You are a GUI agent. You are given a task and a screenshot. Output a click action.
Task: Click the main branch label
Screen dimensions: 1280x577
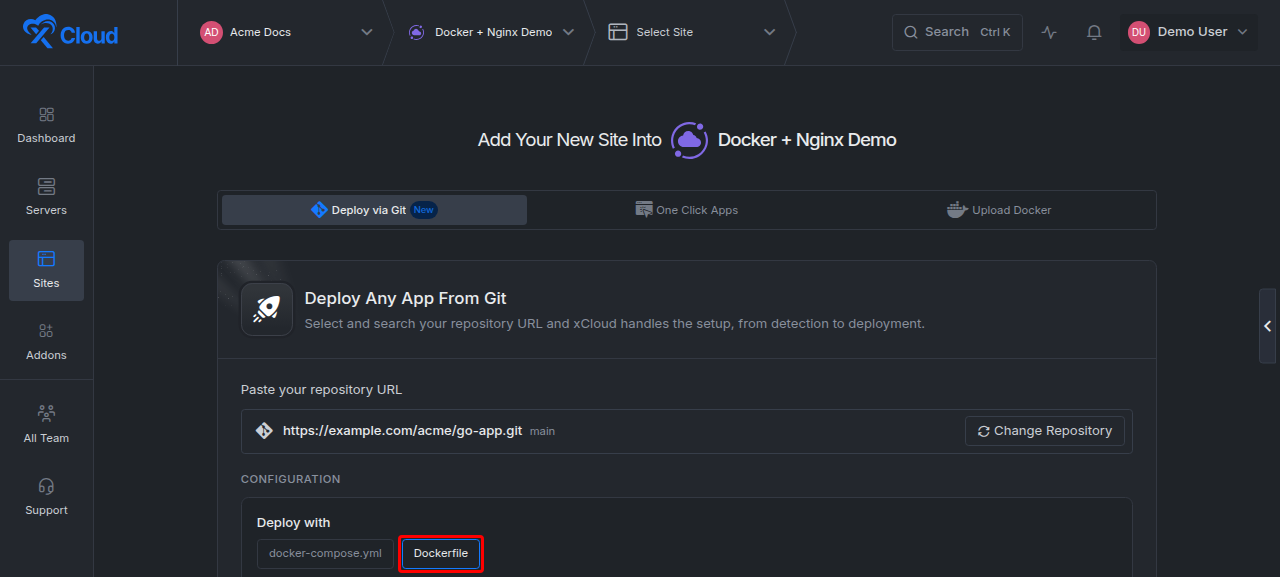click(542, 431)
